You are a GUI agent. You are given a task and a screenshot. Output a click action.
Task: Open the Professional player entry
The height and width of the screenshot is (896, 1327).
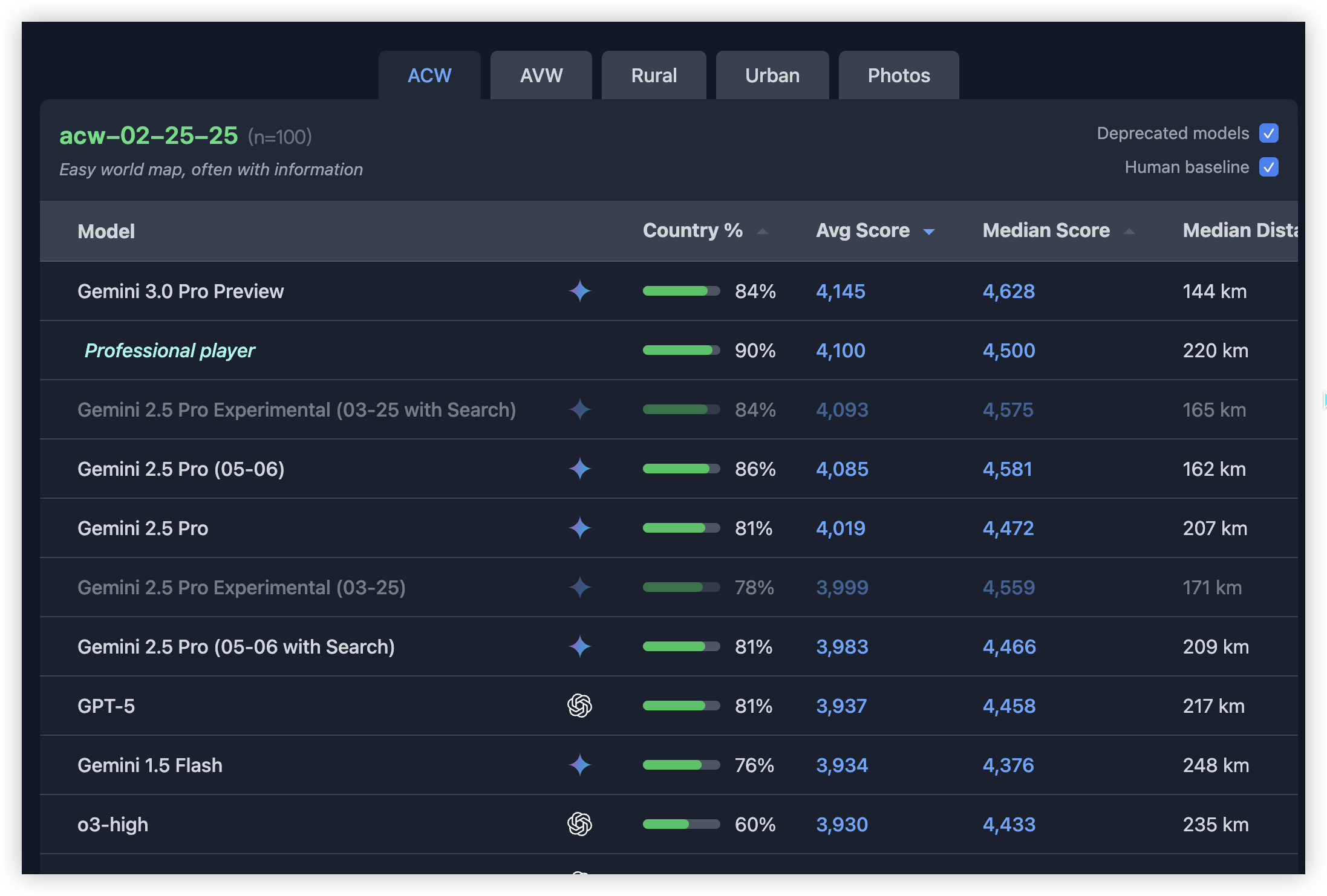[170, 350]
